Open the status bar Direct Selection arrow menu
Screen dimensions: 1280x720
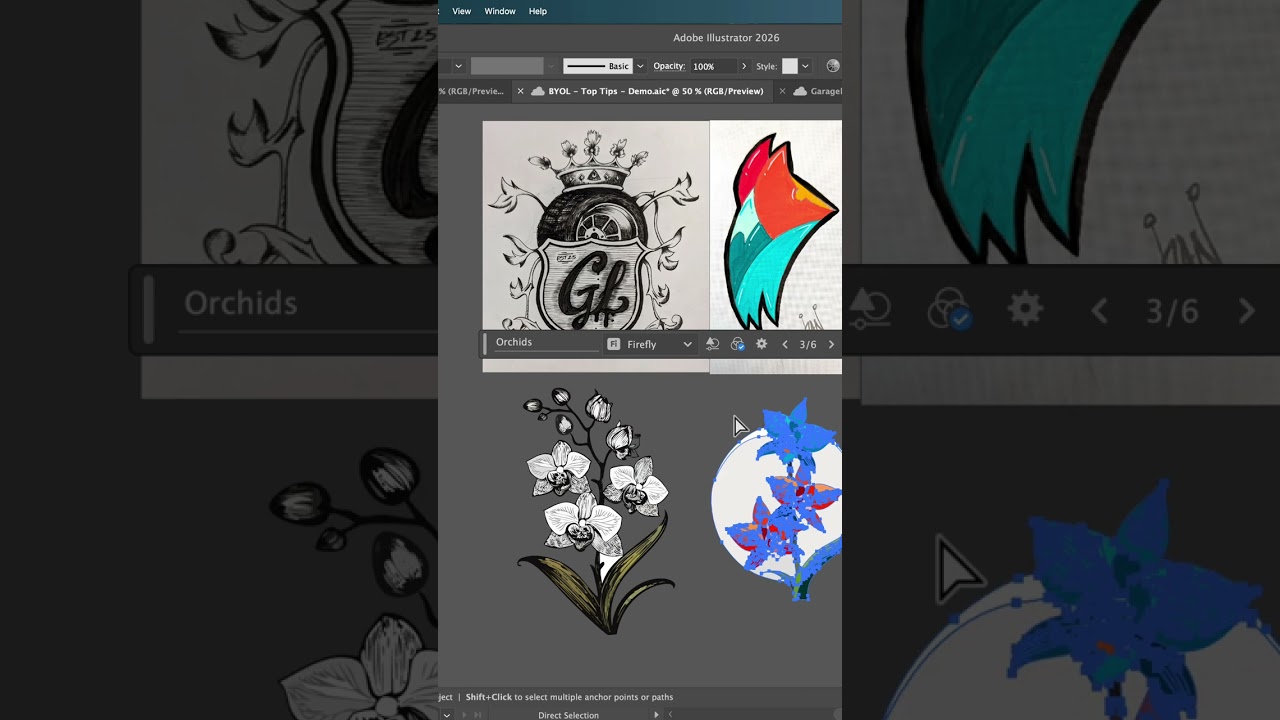click(x=657, y=715)
